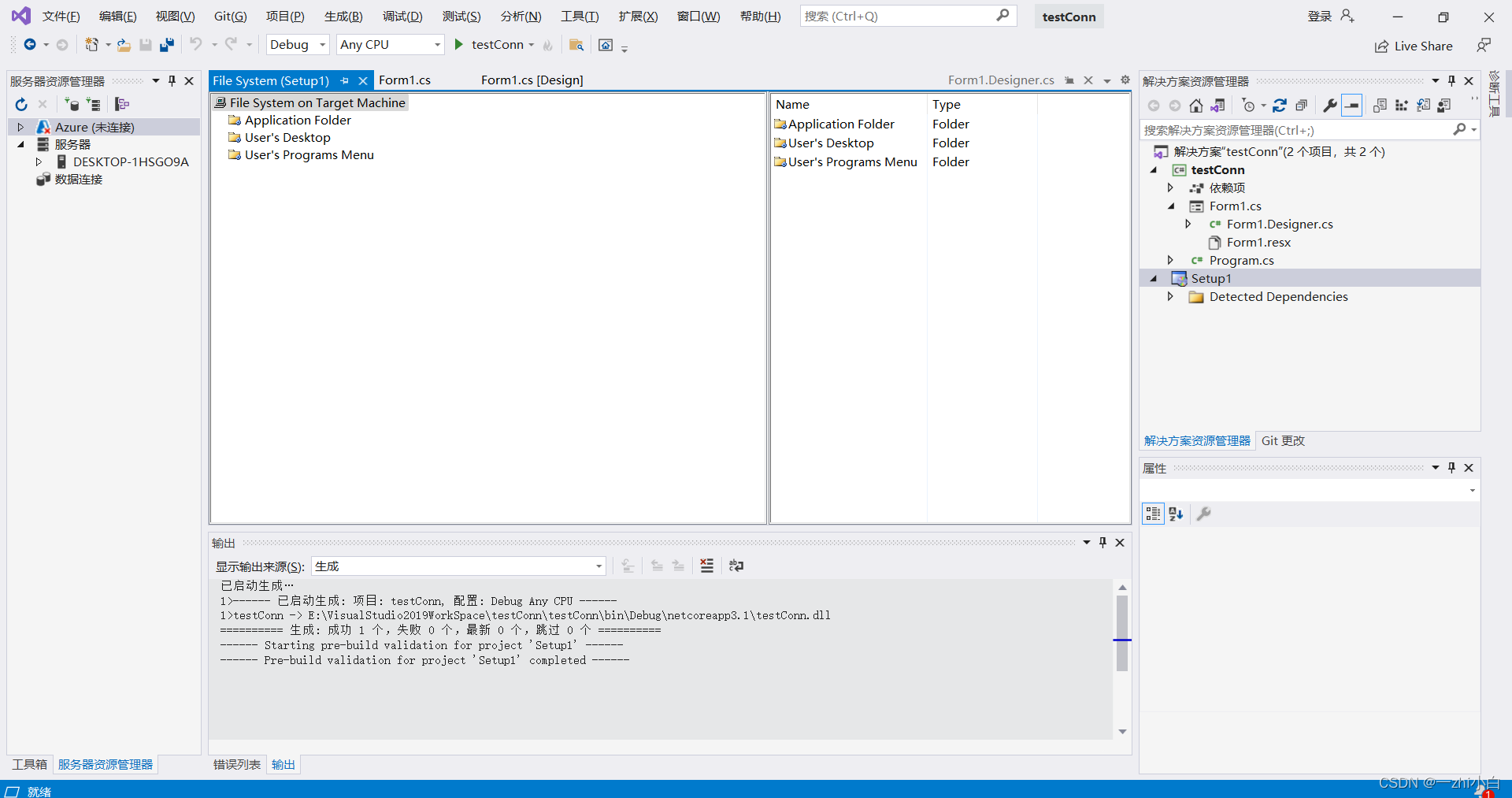The height and width of the screenshot is (798, 1512).
Task: Open the output source dropdown showing 生成
Action: (x=459, y=566)
